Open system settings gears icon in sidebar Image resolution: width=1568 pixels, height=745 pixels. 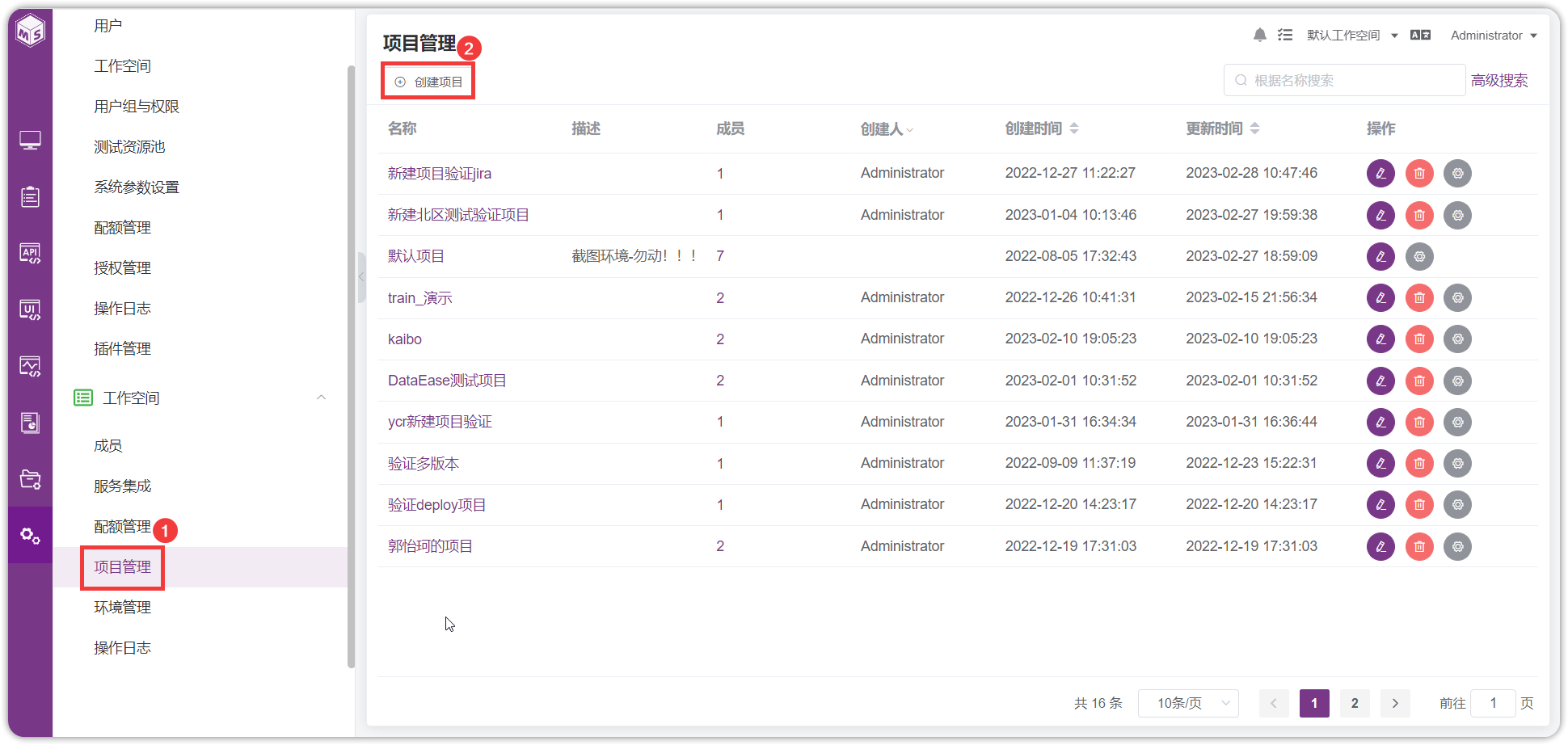click(30, 535)
